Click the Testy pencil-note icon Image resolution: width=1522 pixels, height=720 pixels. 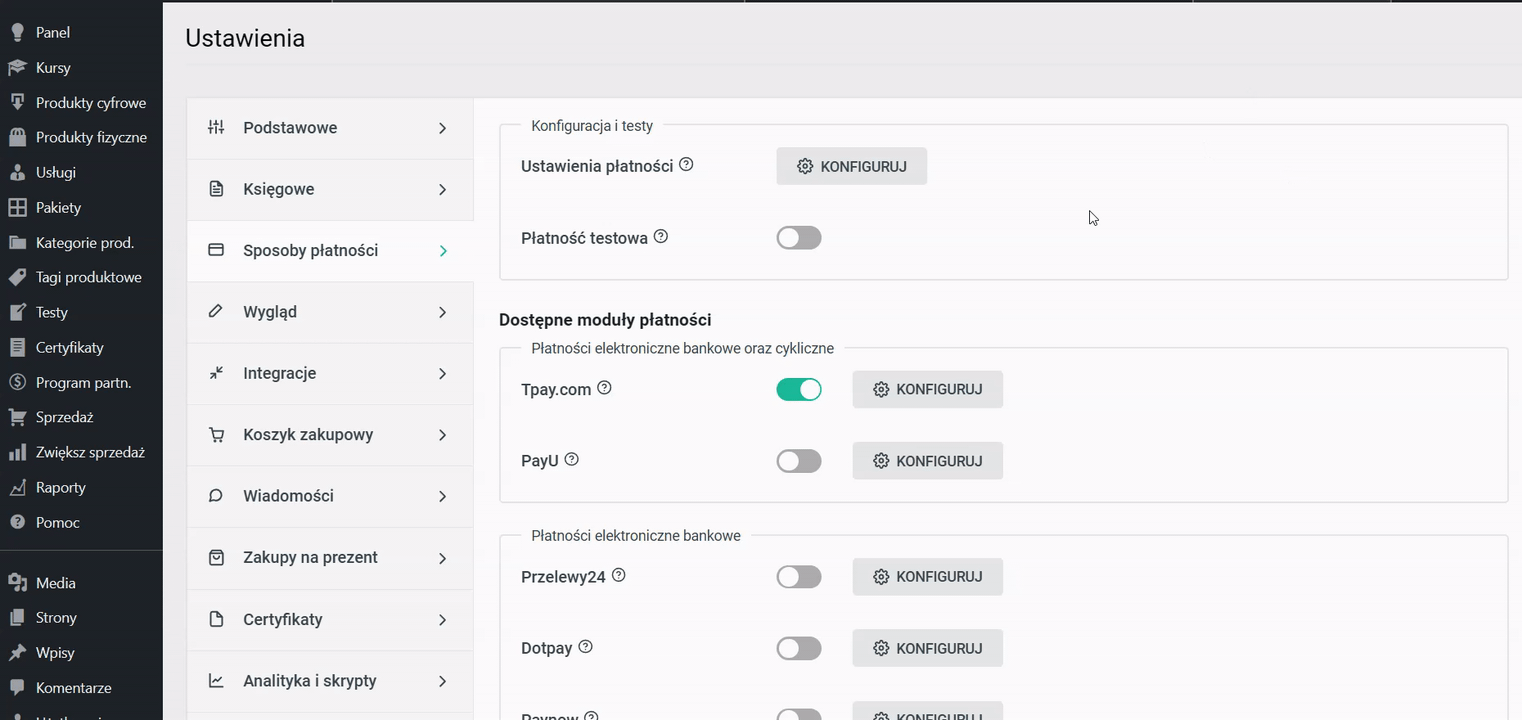pyautogui.click(x=17, y=312)
